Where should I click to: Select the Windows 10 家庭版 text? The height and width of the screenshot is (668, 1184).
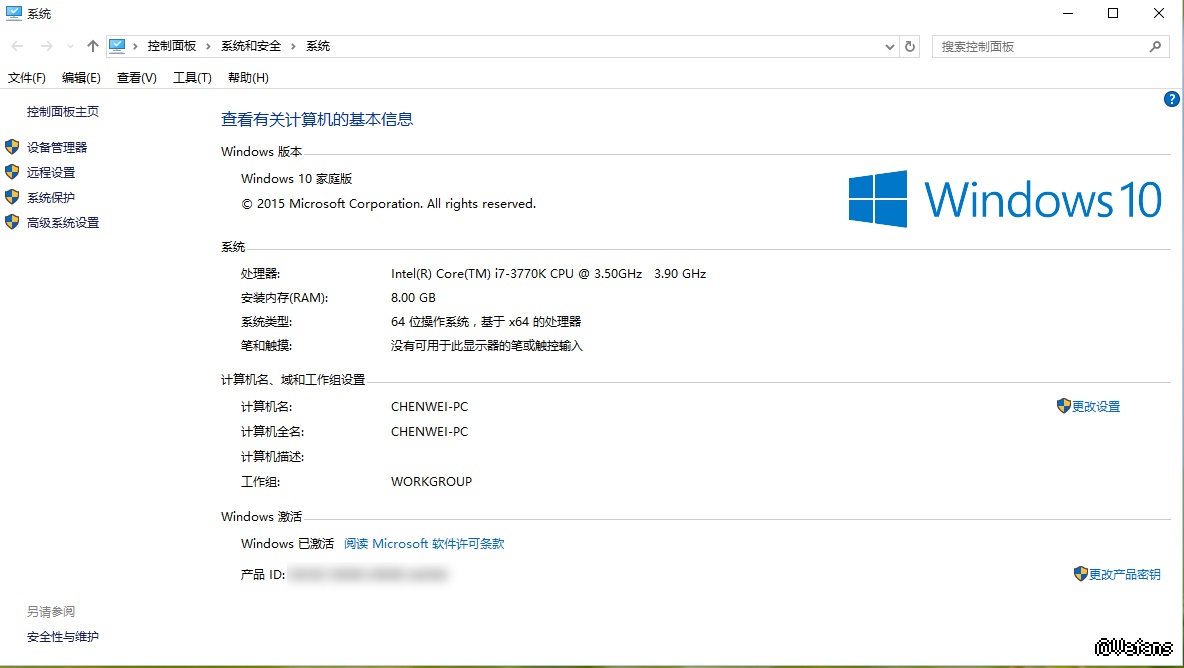297,179
